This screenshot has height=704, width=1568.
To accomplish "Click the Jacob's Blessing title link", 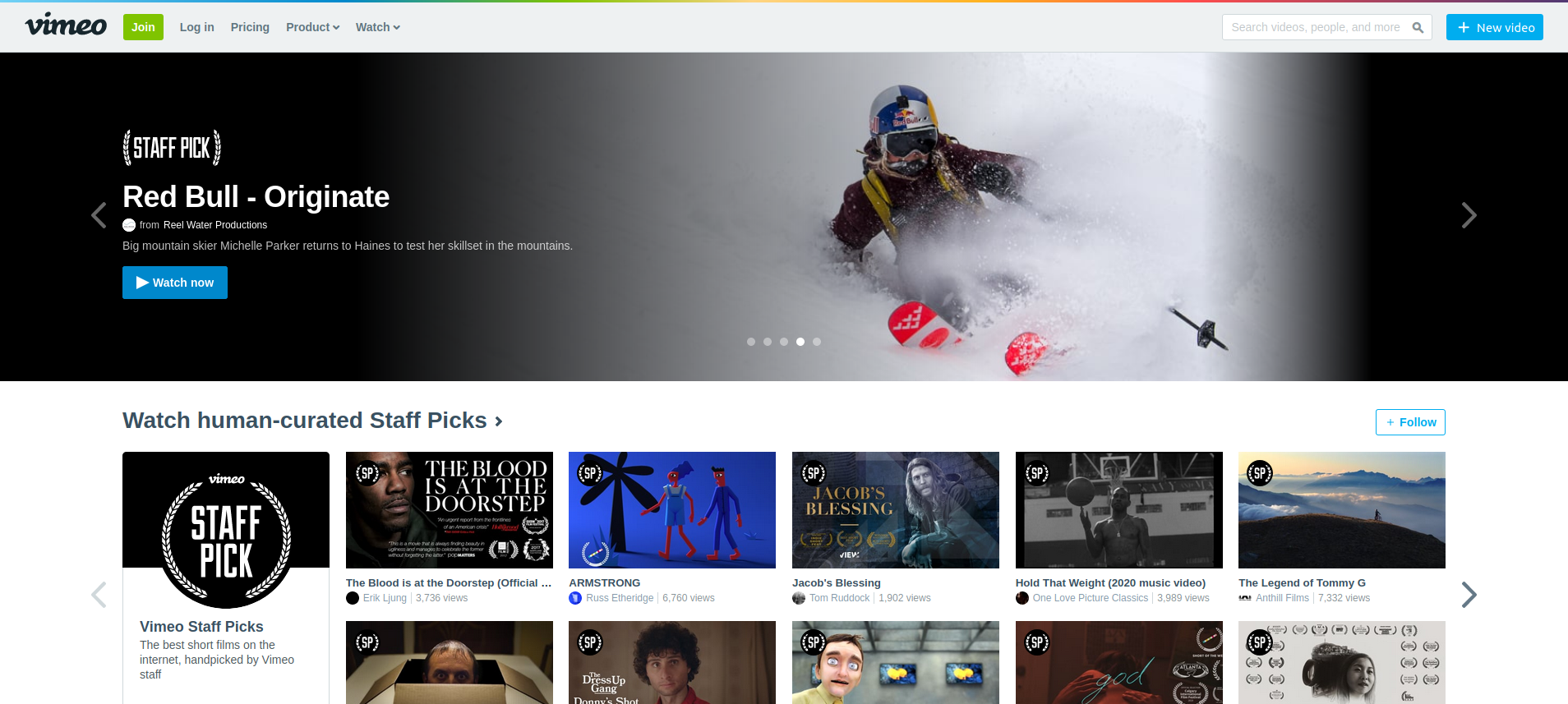I will [837, 583].
